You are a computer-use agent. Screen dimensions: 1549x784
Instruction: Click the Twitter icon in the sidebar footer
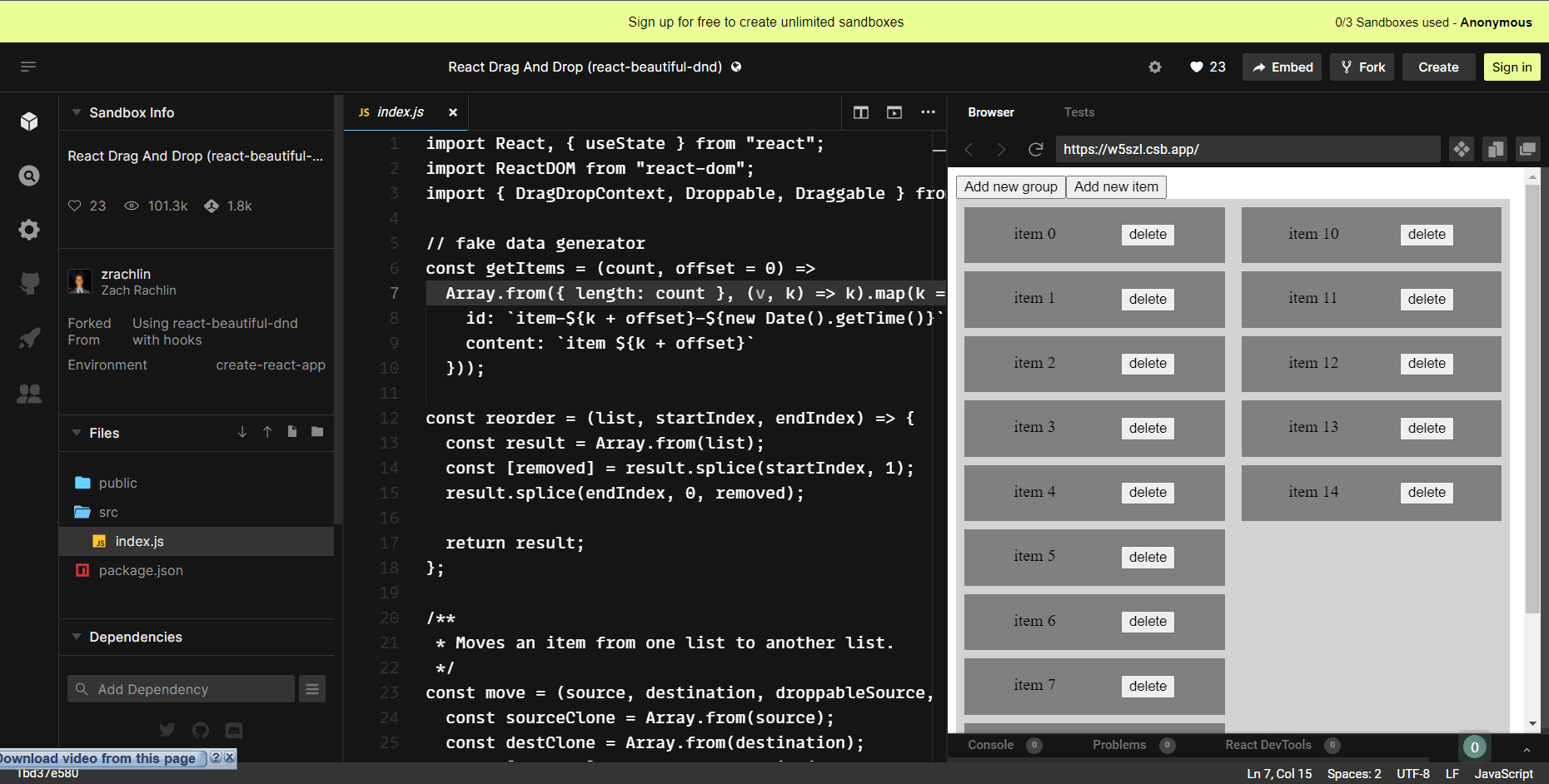[x=167, y=730]
